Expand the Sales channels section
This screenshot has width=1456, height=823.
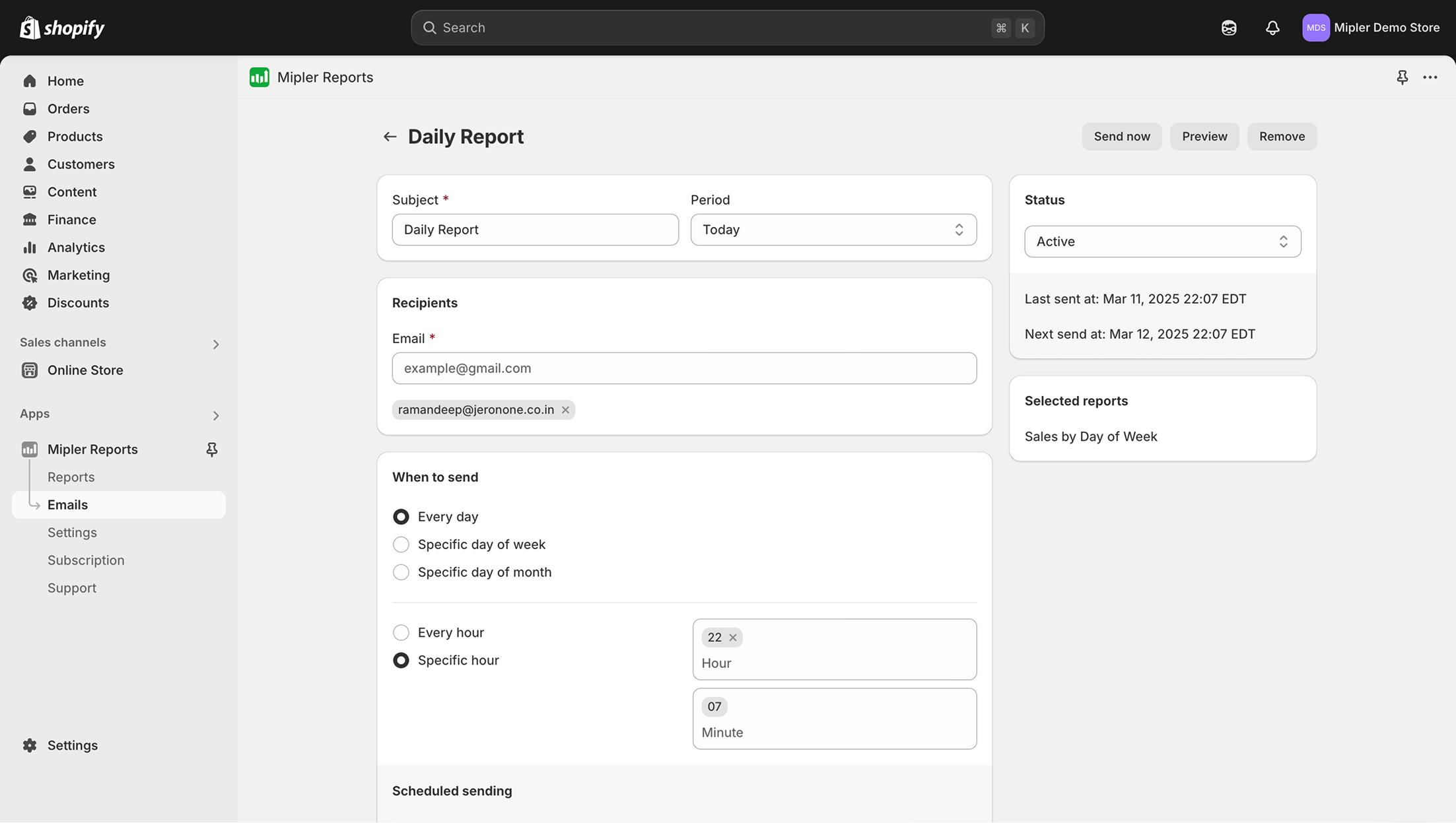click(x=215, y=344)
